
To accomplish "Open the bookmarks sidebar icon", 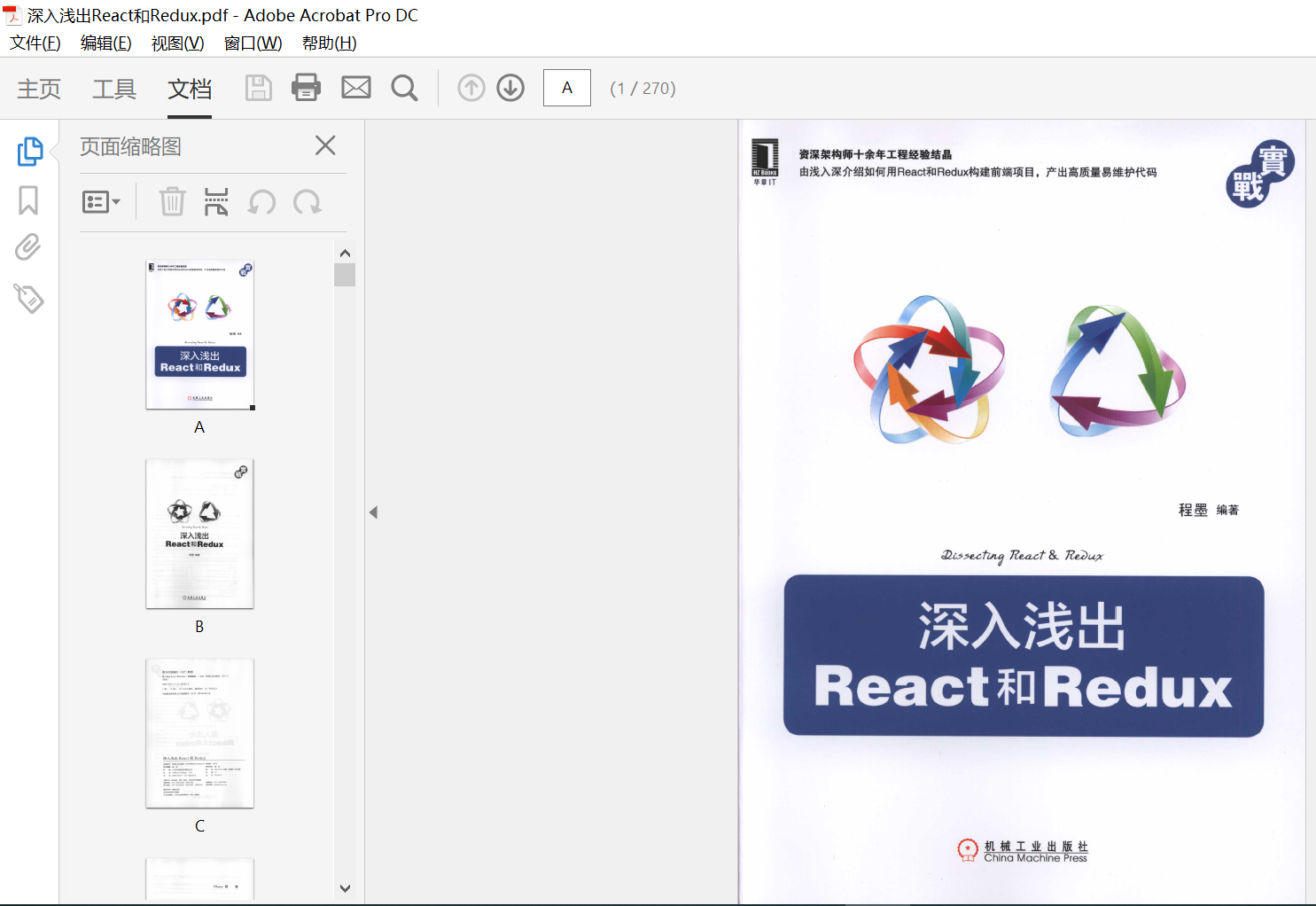I will [x=28, y=200].
